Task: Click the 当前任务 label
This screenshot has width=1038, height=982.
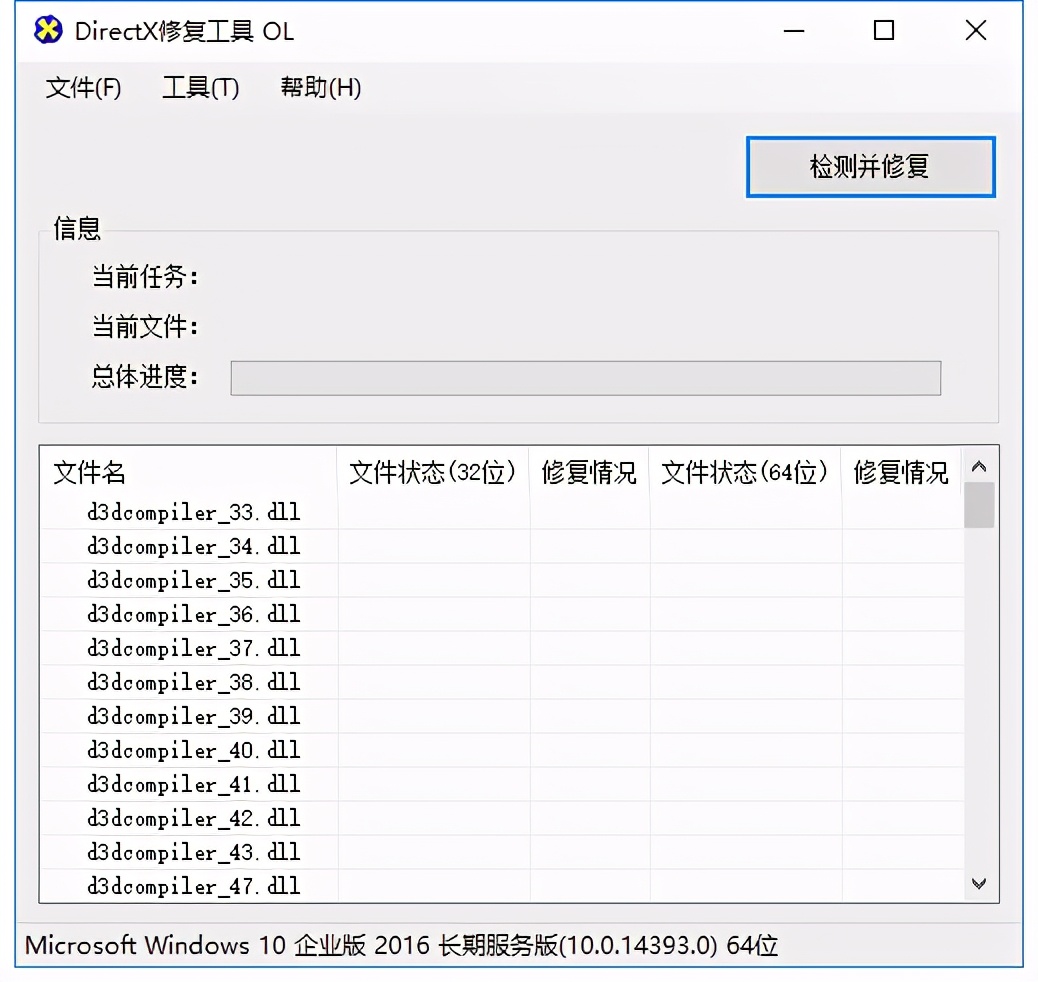Action: pyautogui.click(x=144, y=277)
